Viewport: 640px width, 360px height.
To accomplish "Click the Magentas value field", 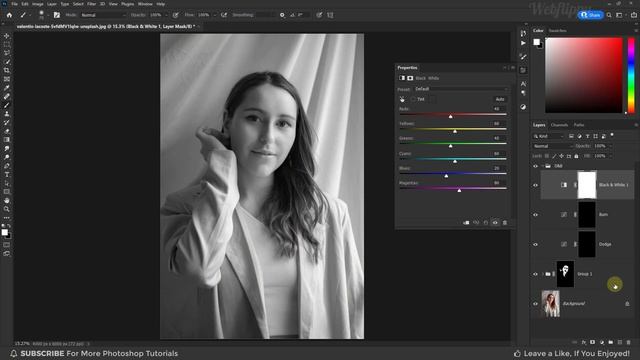I will click(x=498, y=183).
